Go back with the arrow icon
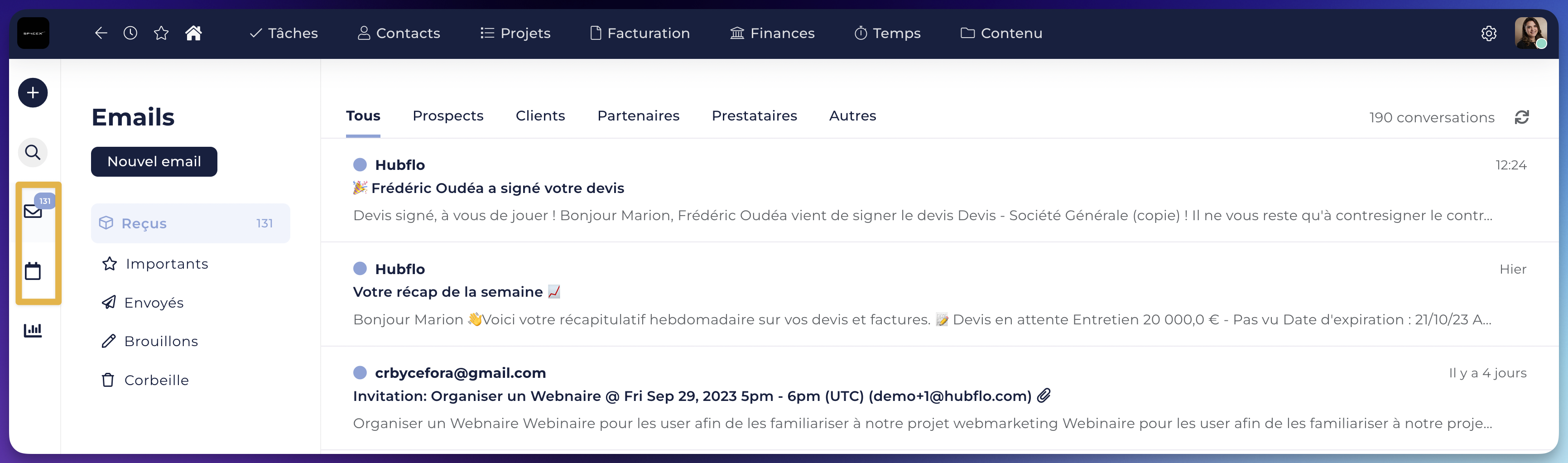Screen dimensions: 1568x463 (101, 33)
